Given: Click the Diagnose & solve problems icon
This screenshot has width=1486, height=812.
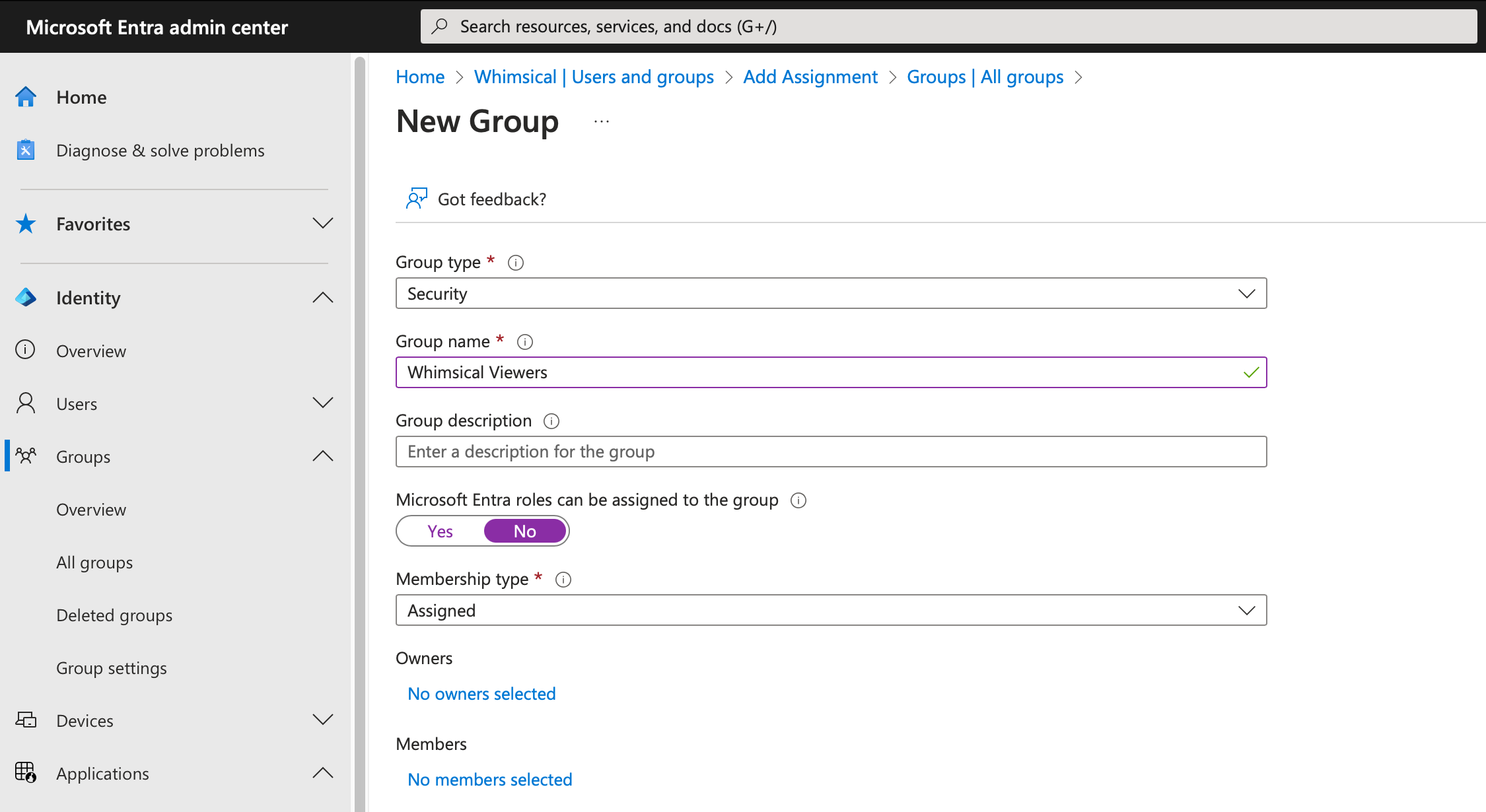Looking at the screenshot, I should pyautogui.click(x=26, y=151).
